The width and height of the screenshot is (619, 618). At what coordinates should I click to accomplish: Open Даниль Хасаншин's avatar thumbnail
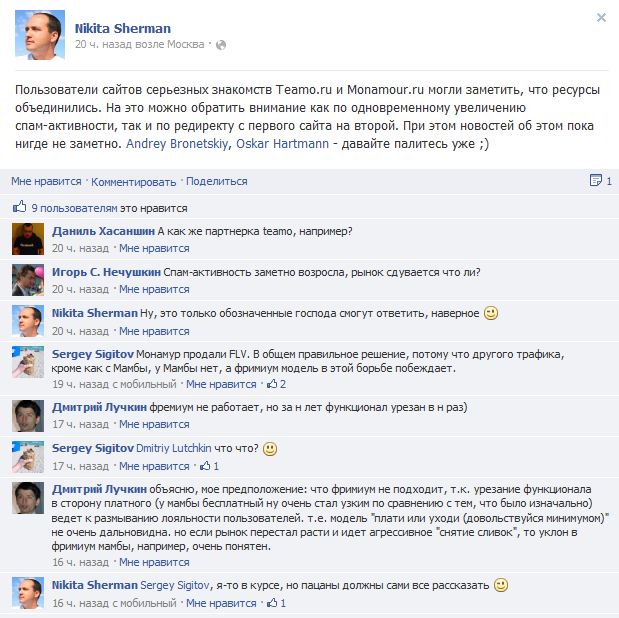tap(28, 239)
